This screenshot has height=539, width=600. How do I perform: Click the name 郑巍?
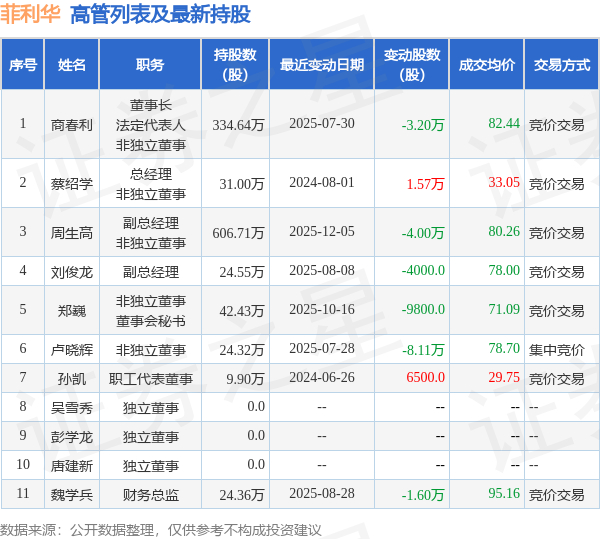72,311
